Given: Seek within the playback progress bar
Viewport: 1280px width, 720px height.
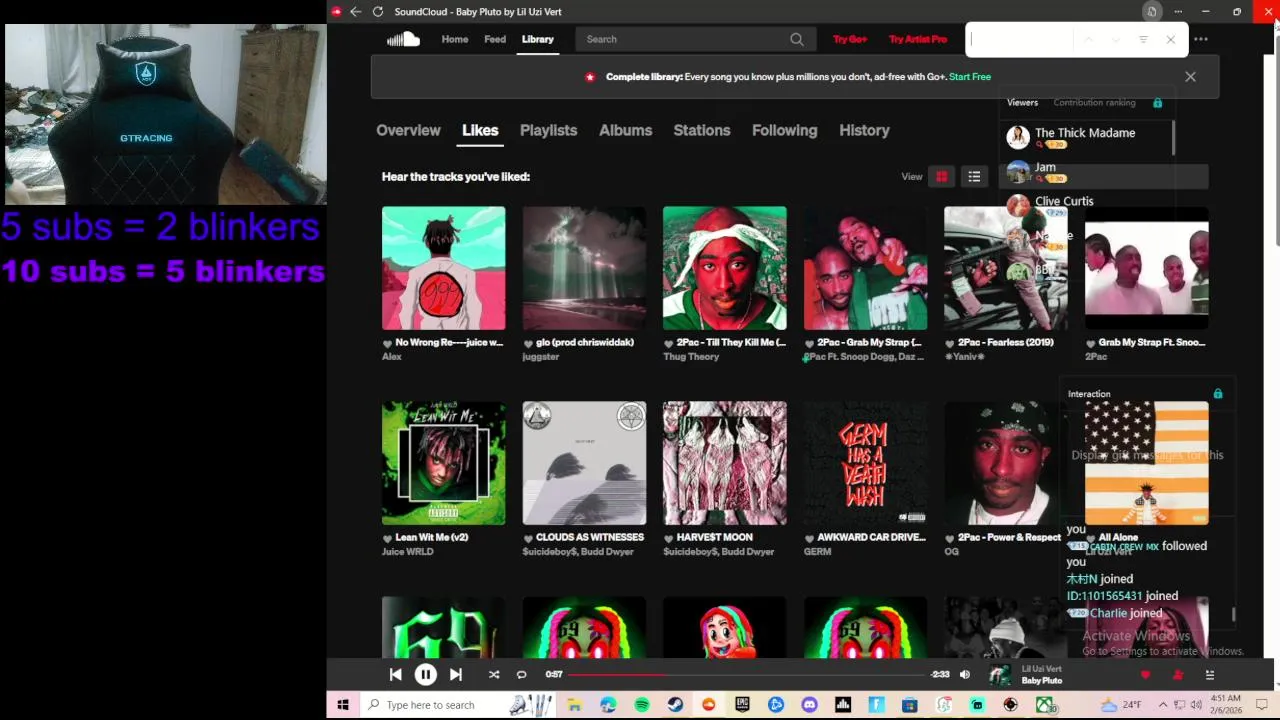Looking at the screenshot, I should pyautogui.click(x=747, y=675).
